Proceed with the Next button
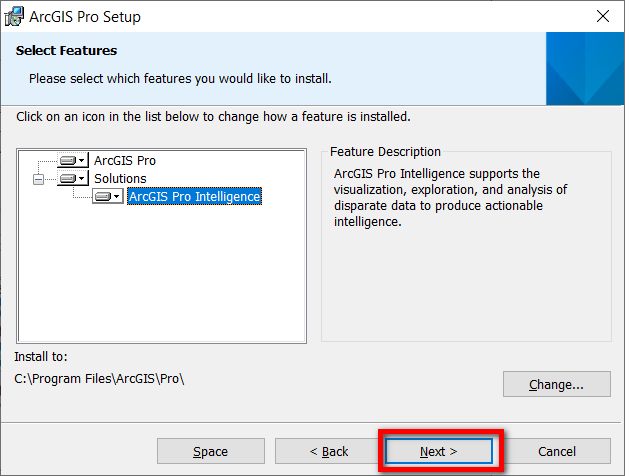Image resolution: width=625 pixels, height=476 pixels. pos(439,451)
